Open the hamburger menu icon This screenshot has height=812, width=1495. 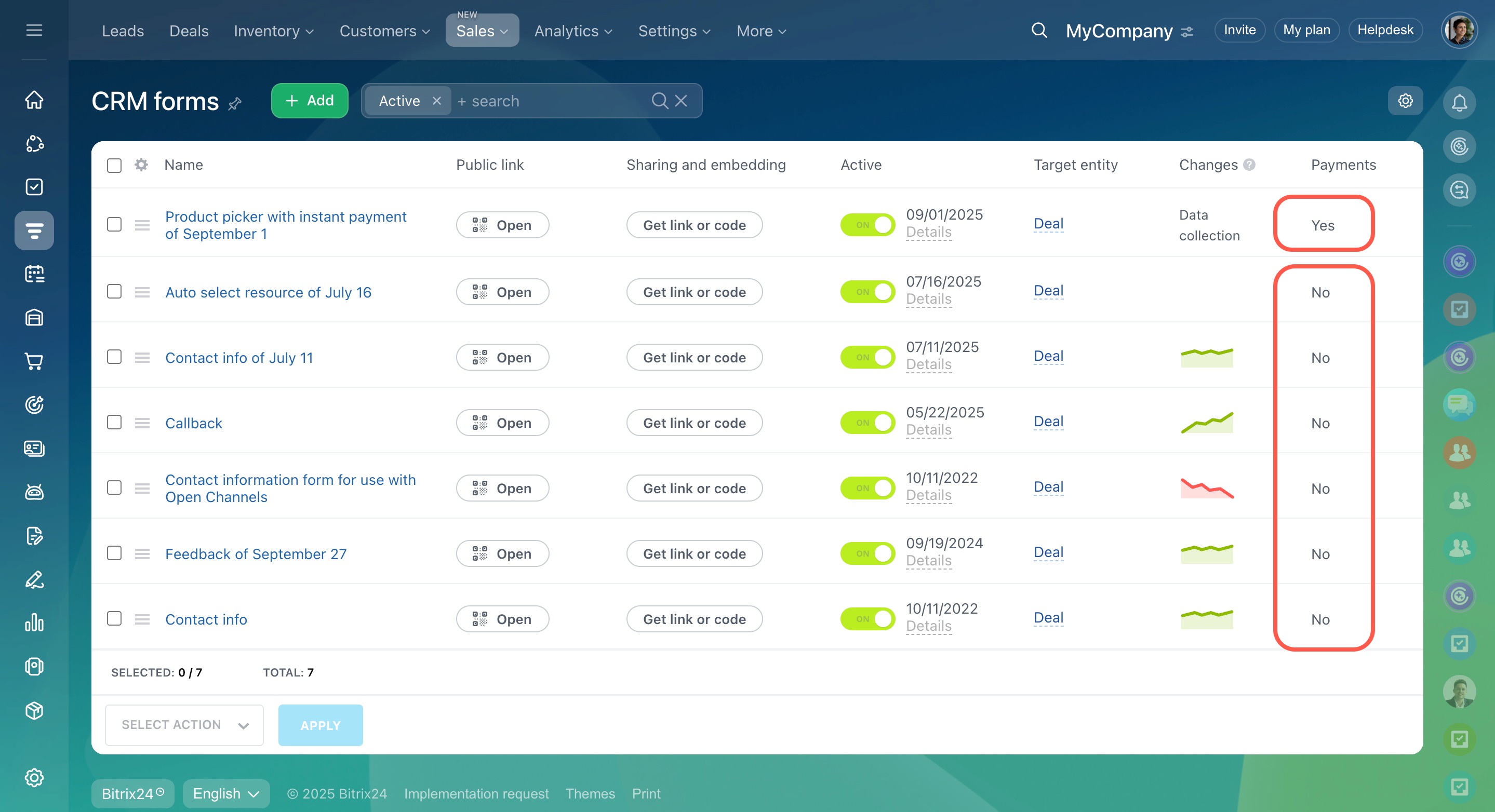click(x=34, y=30)
